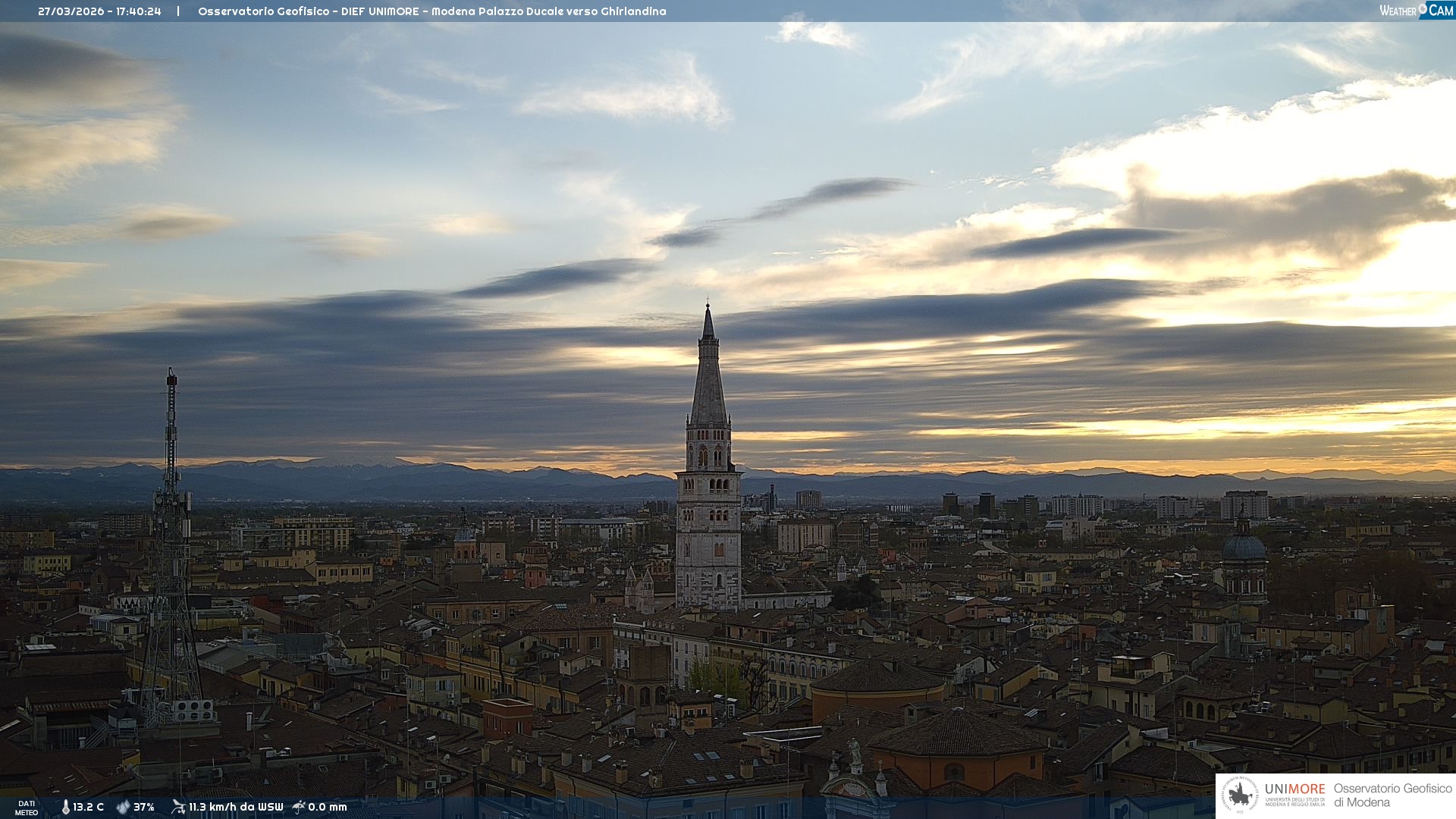Click the thermometer temperature icon
The image size is (1456, 819).
click(x=66, y=807)
